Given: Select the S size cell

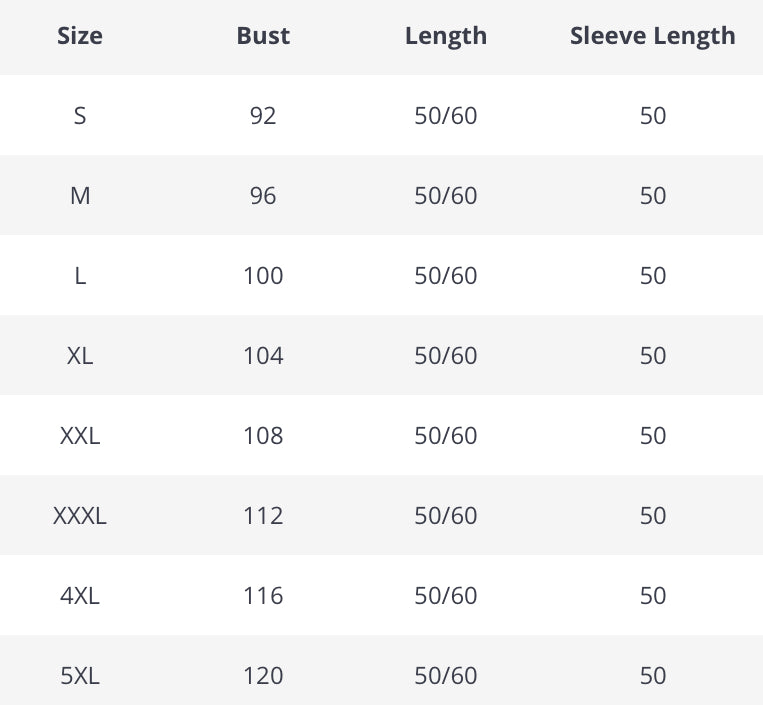Looking at the screenshot, I should [x=80, y=116].
